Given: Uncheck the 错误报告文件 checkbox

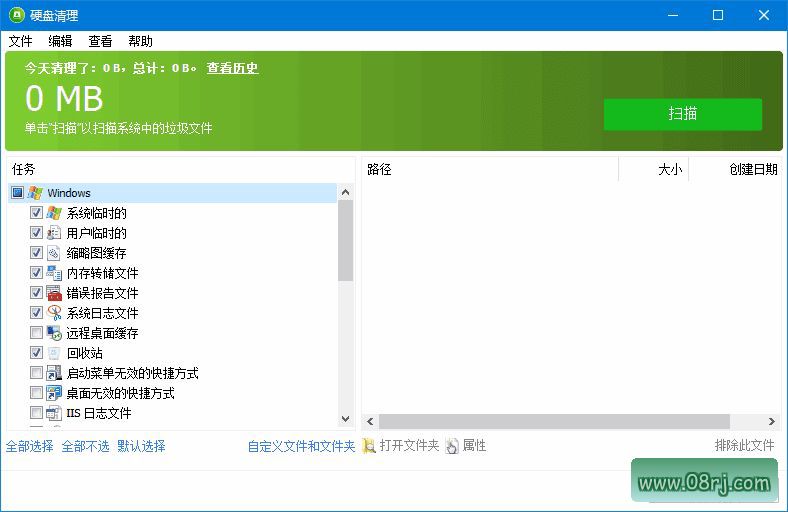Looking at the screenshot, I should [x=36, y=292].
